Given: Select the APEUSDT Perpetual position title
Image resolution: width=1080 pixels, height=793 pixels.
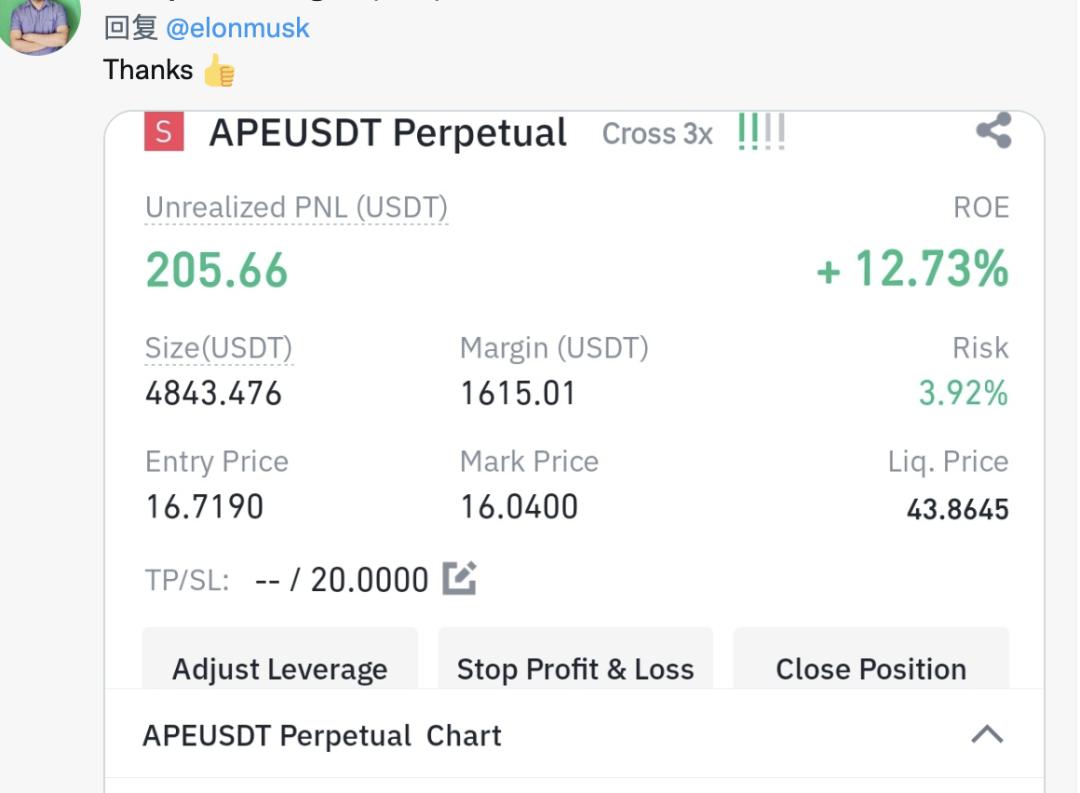Looking at the screenshot, I should tap(388, 133).
